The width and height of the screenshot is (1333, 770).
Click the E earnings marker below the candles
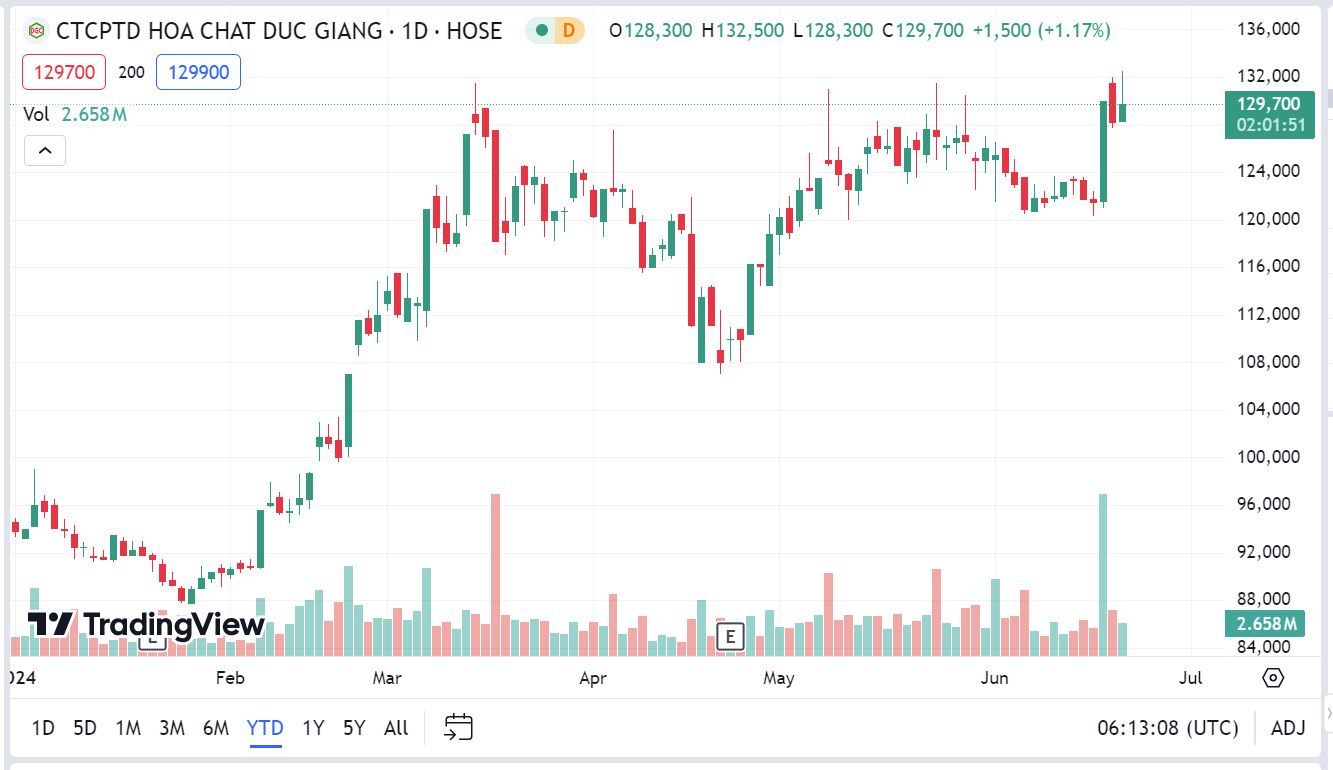click(x=729, y=636)
